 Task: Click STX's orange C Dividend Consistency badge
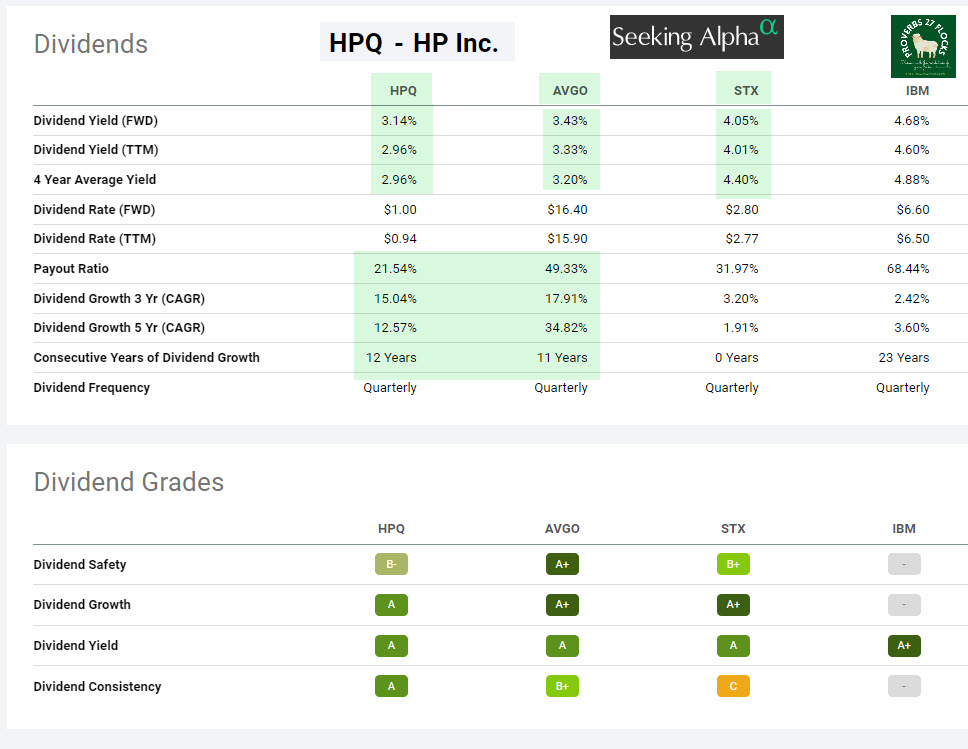733,686
